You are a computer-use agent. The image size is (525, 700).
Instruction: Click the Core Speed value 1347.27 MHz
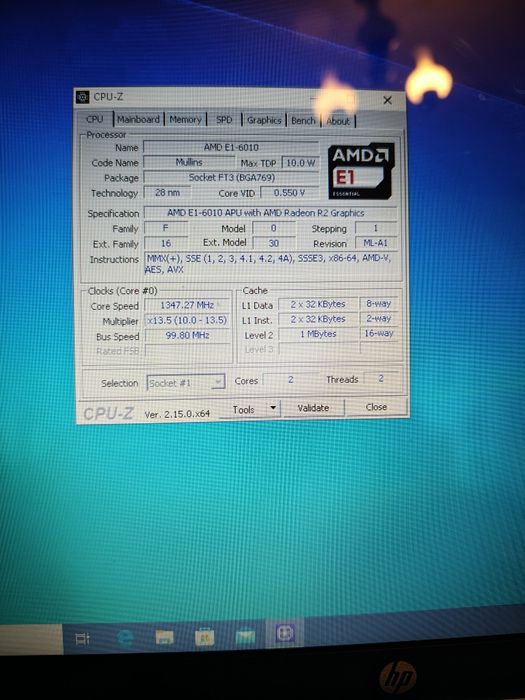[x=187, y=305]
